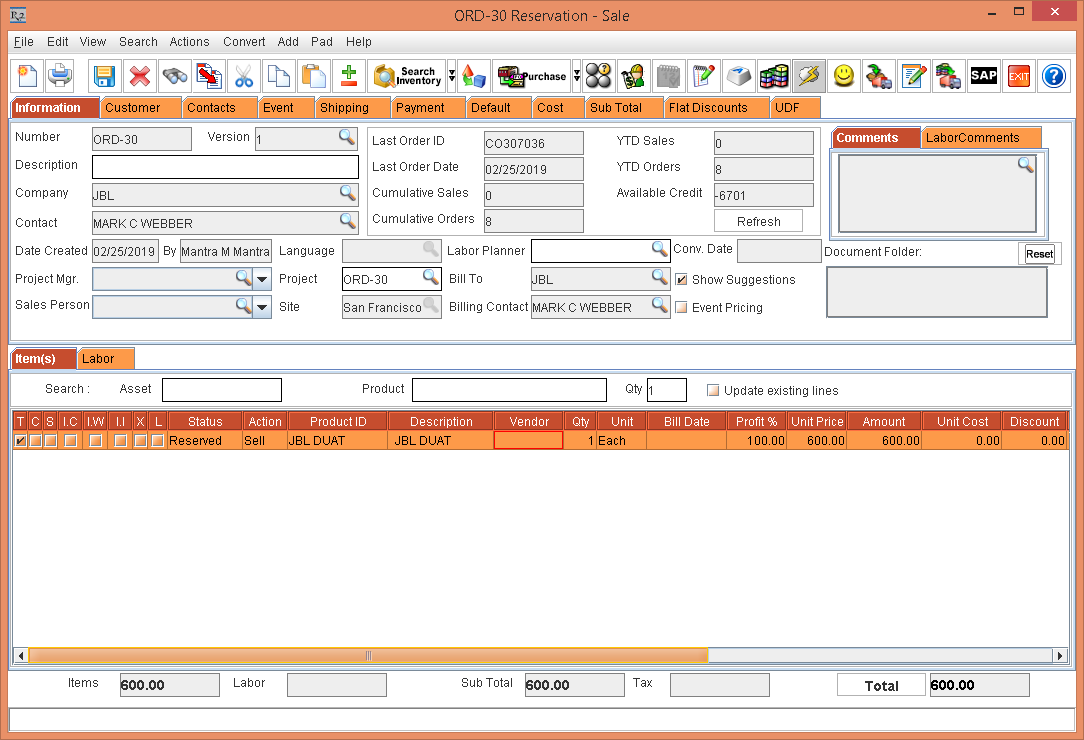Click the Vendor cell of JBL DUAT row
1084x740 pixels.
(528, 441)
